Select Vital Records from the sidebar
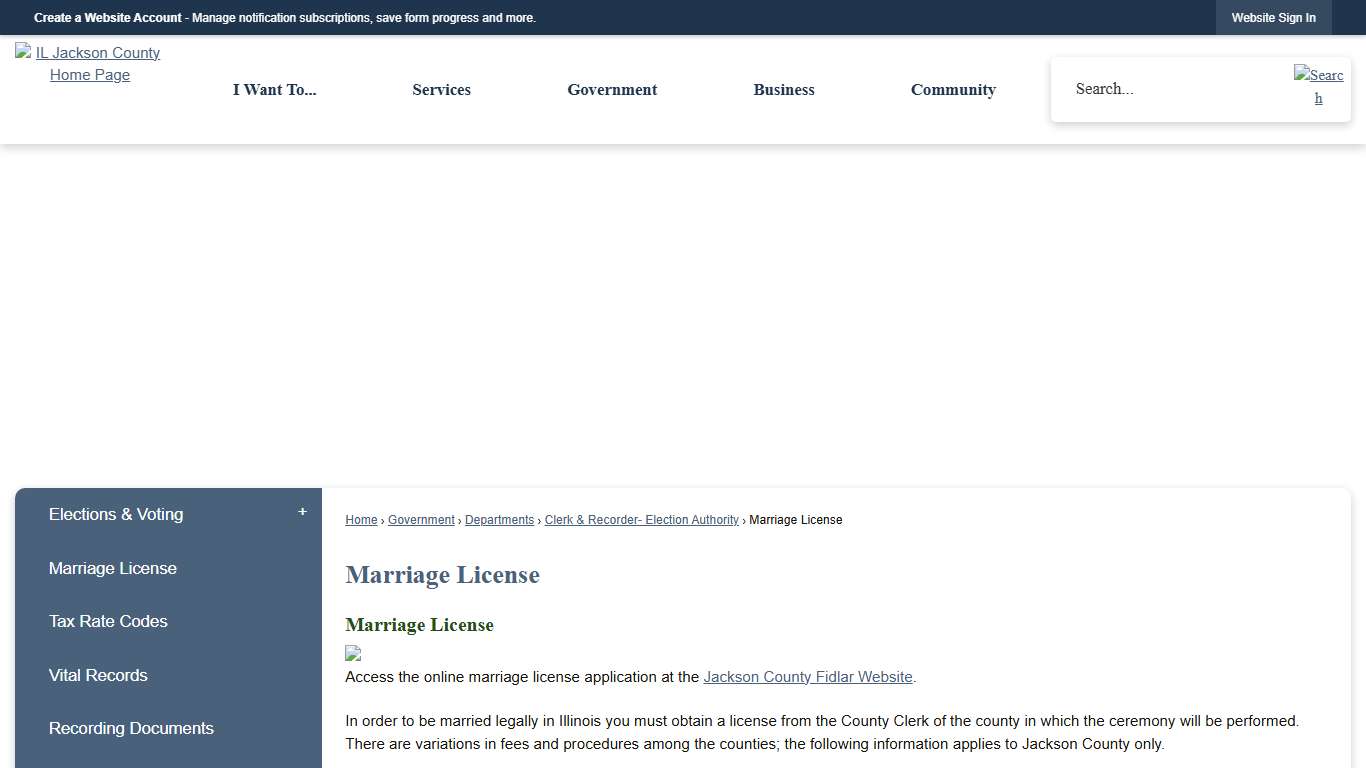The height and width of the screenshot is (768, 1366). [98, 675]
